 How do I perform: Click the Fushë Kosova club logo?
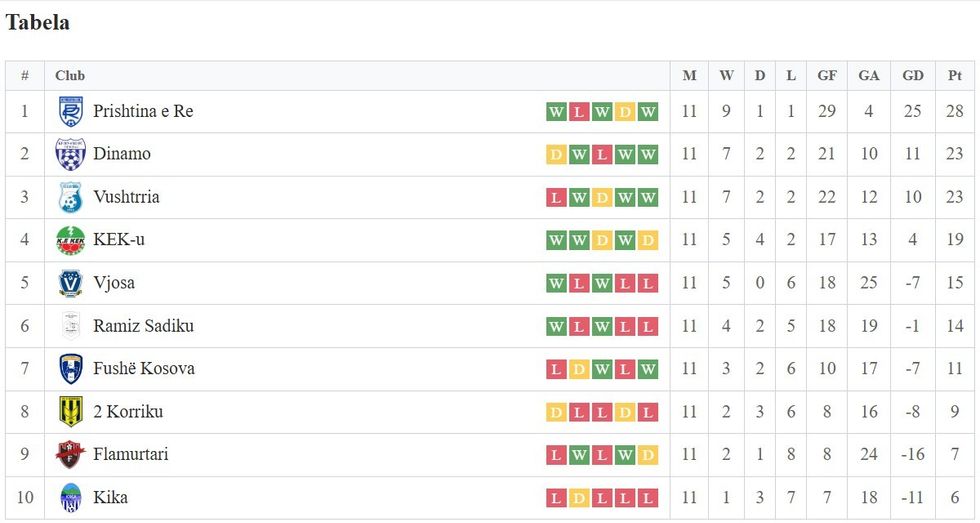[x=70, y=369]
